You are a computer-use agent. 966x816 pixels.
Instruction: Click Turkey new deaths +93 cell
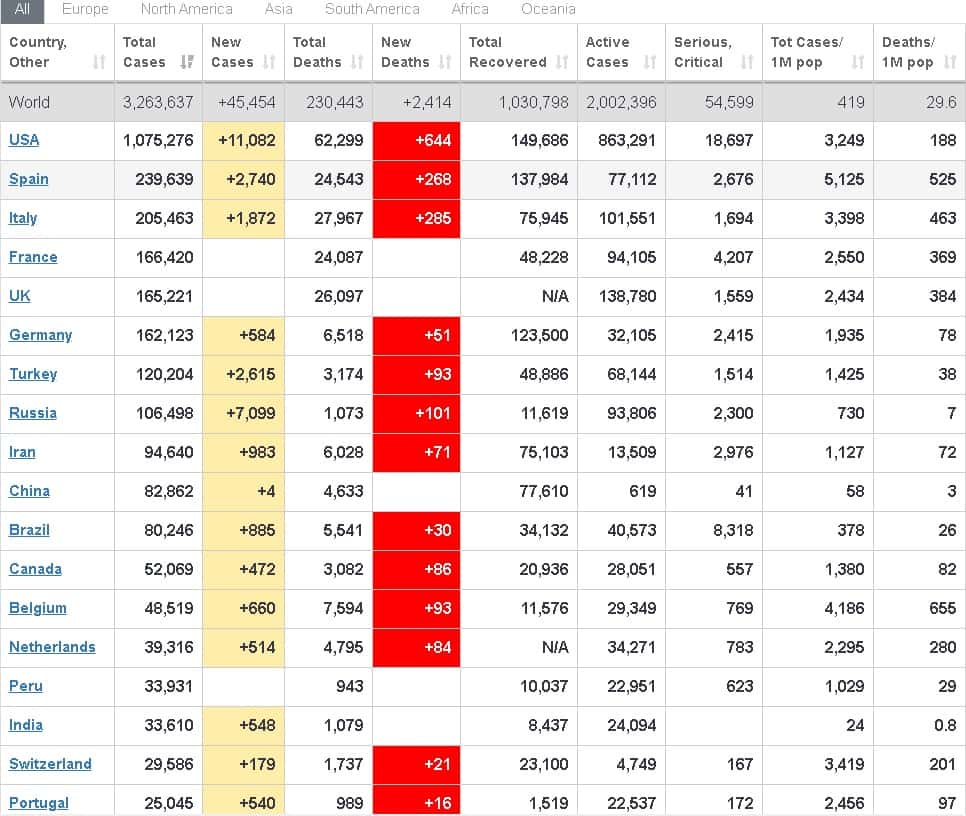point(416,374)
